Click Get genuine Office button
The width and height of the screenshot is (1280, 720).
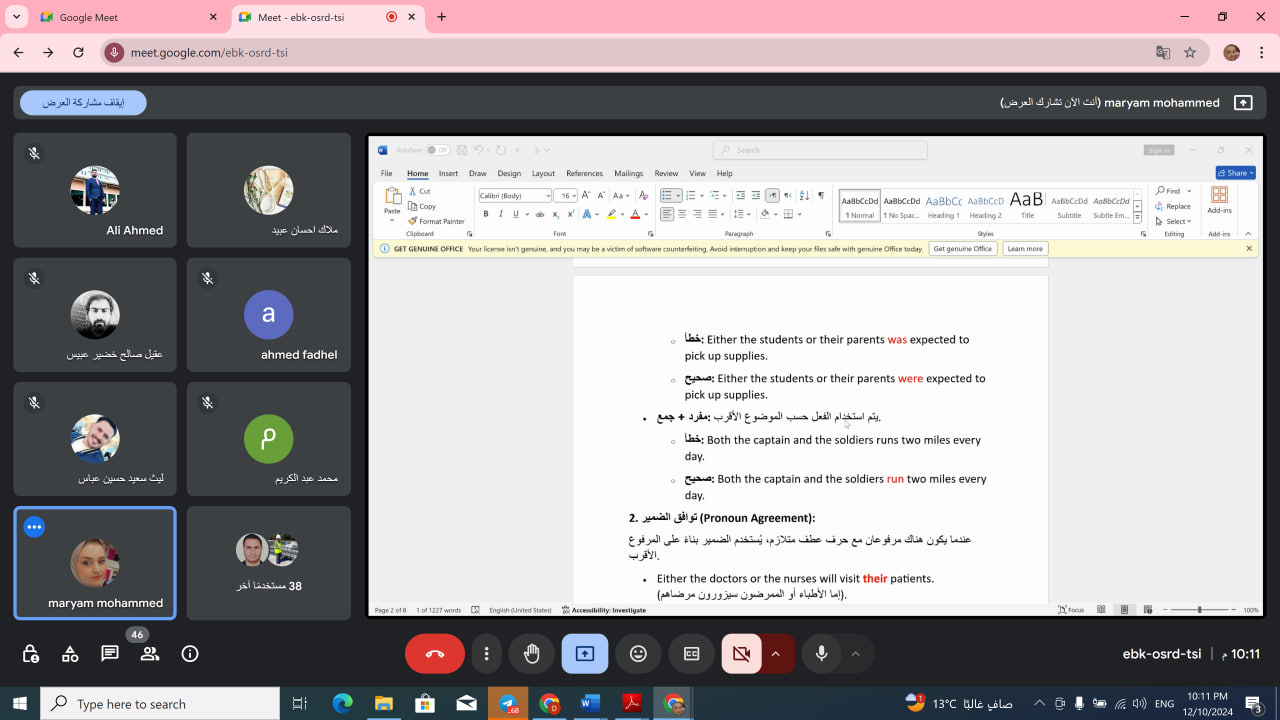point(963,249)
